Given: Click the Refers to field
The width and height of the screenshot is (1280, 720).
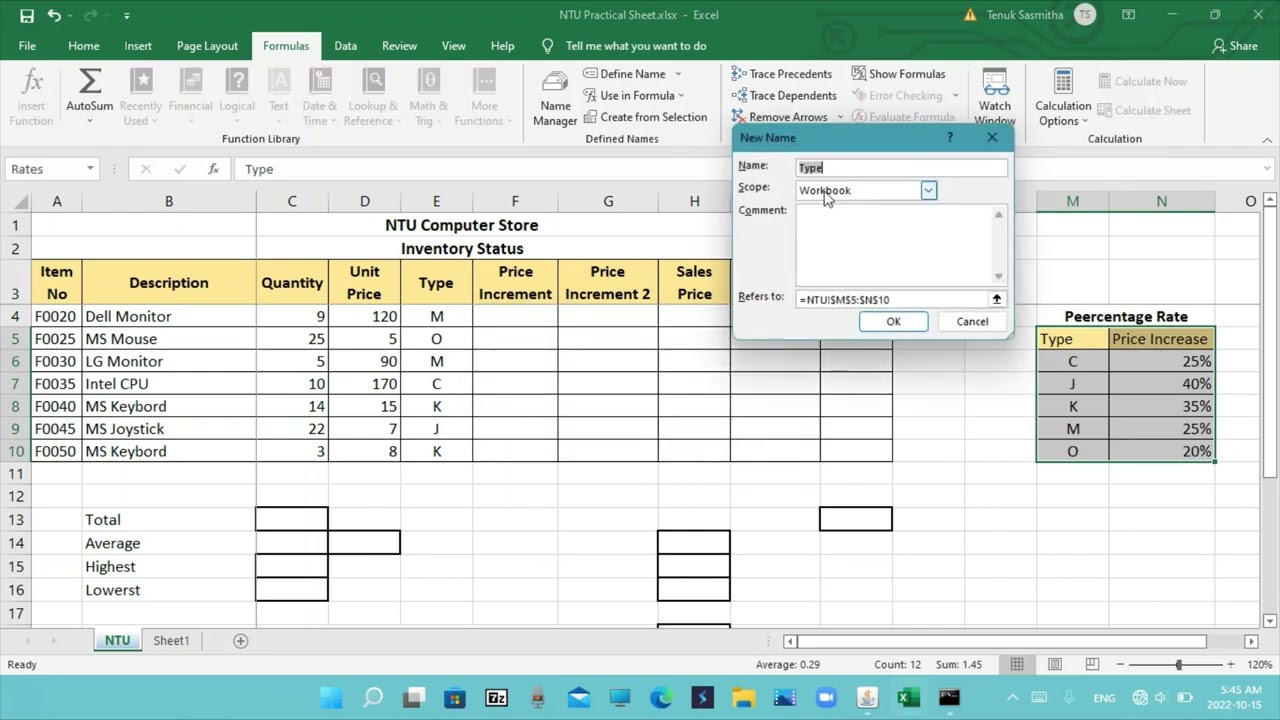Looking at the screenshot, I should 892,299.
